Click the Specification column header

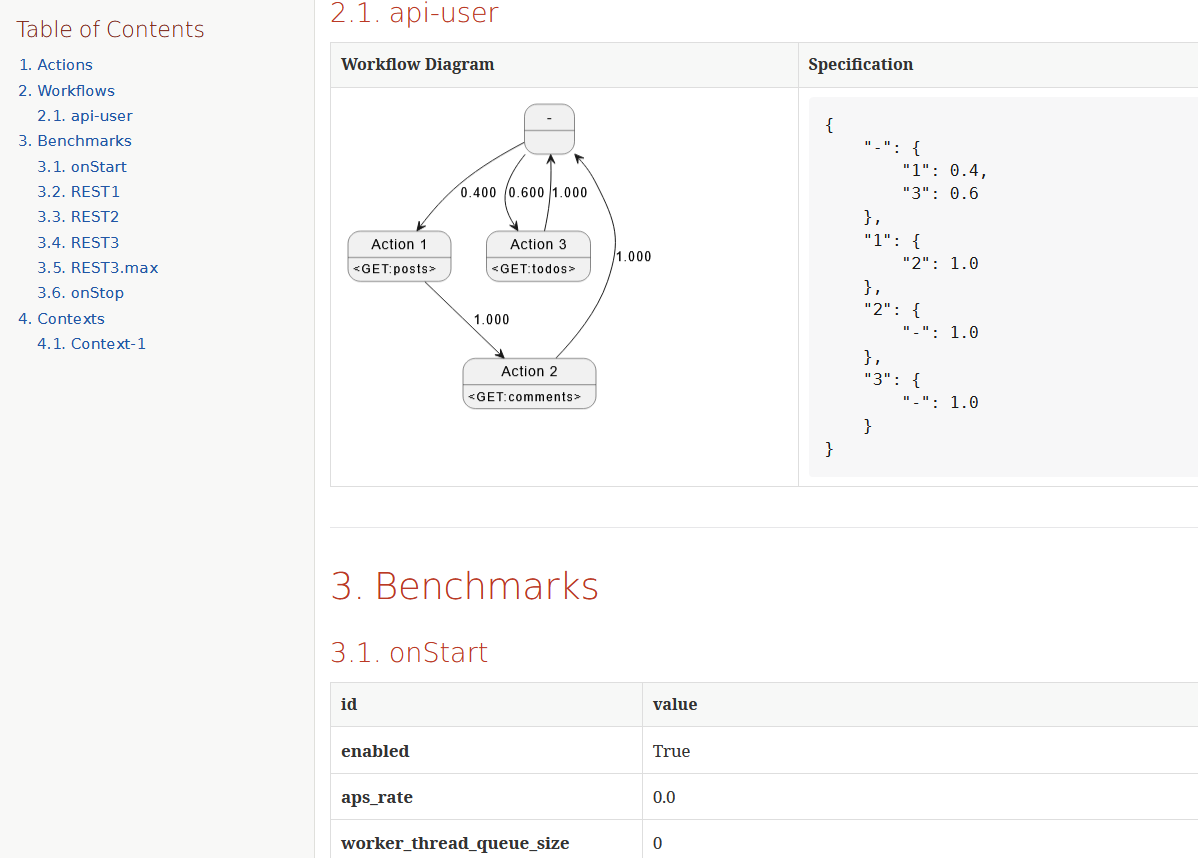[x=861, y=64]
